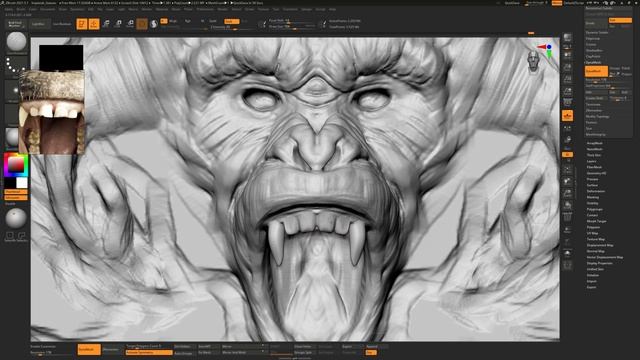Expand the Dynamic Subdiv section
640x360 pixels.
(597, 32)
